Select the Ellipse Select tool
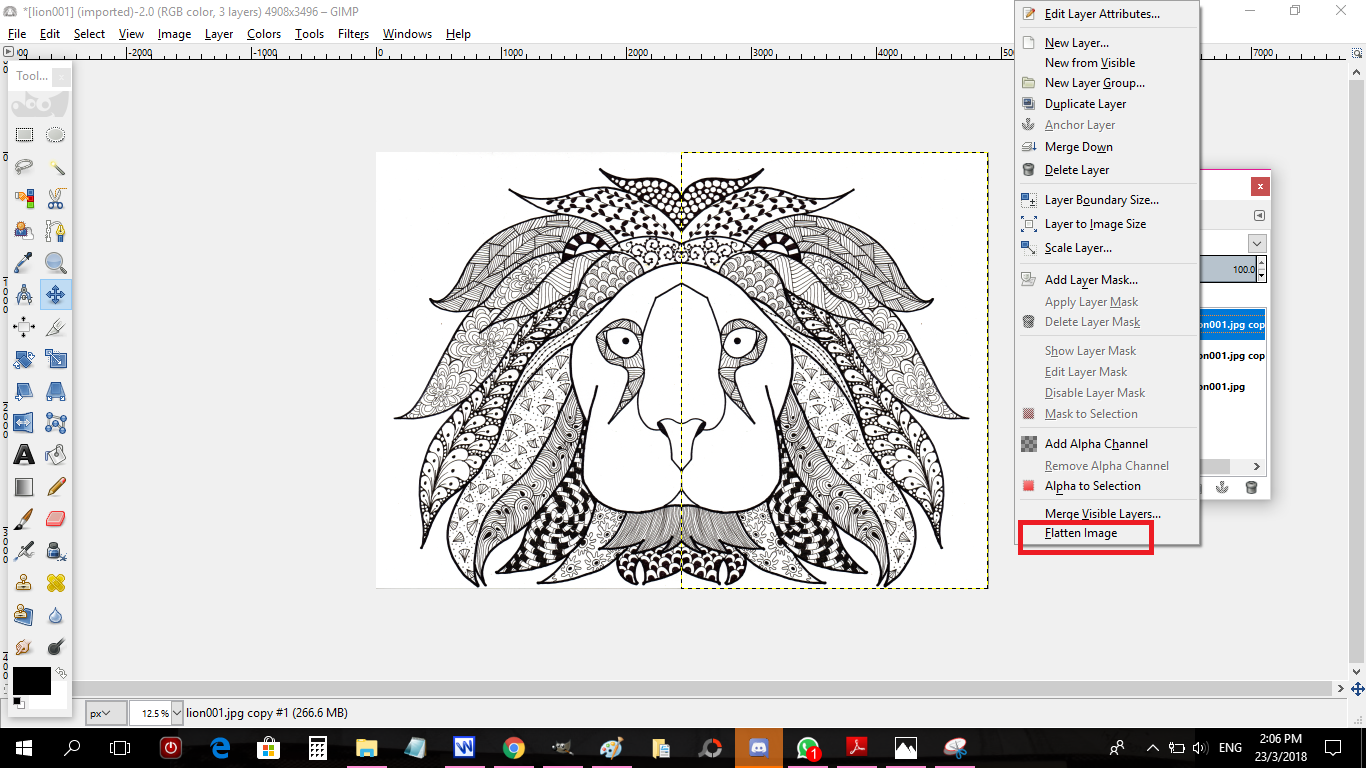 56,135
